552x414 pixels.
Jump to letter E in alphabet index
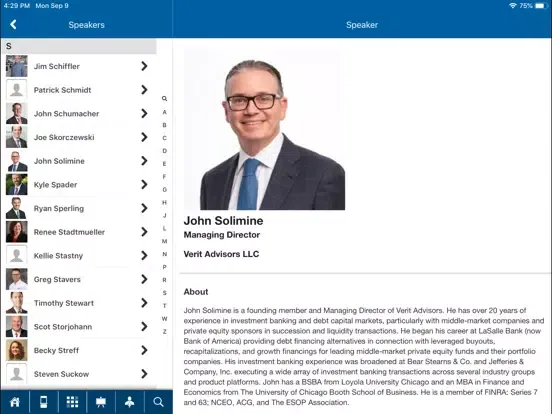coord(164,164)
